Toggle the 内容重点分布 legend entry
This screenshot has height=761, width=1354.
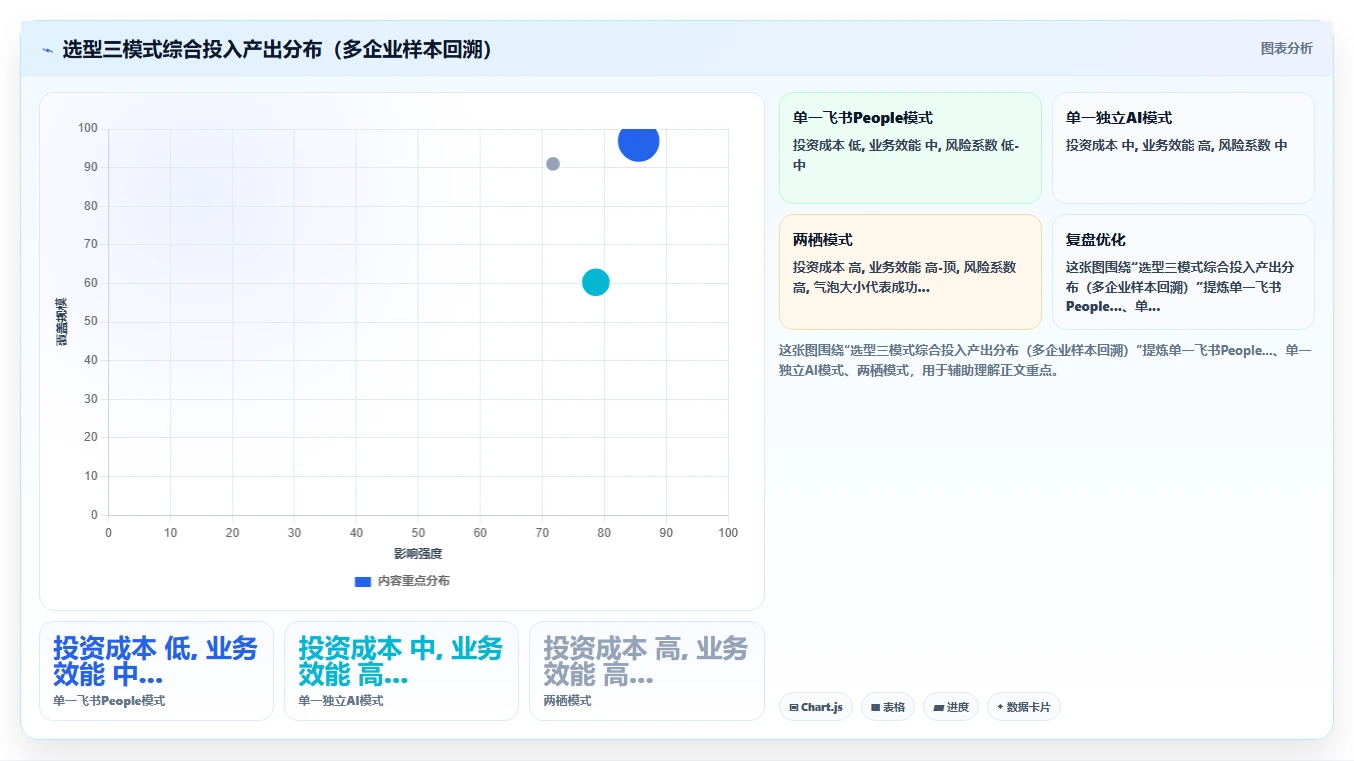point(402,581)
